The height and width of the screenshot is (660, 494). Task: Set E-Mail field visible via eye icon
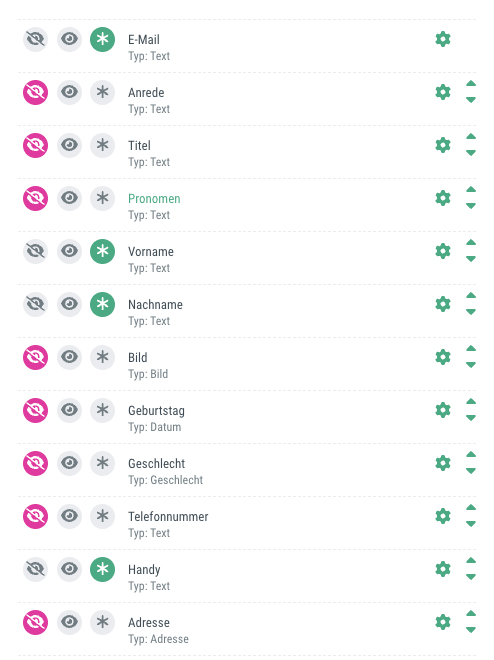tap(69, 39)
